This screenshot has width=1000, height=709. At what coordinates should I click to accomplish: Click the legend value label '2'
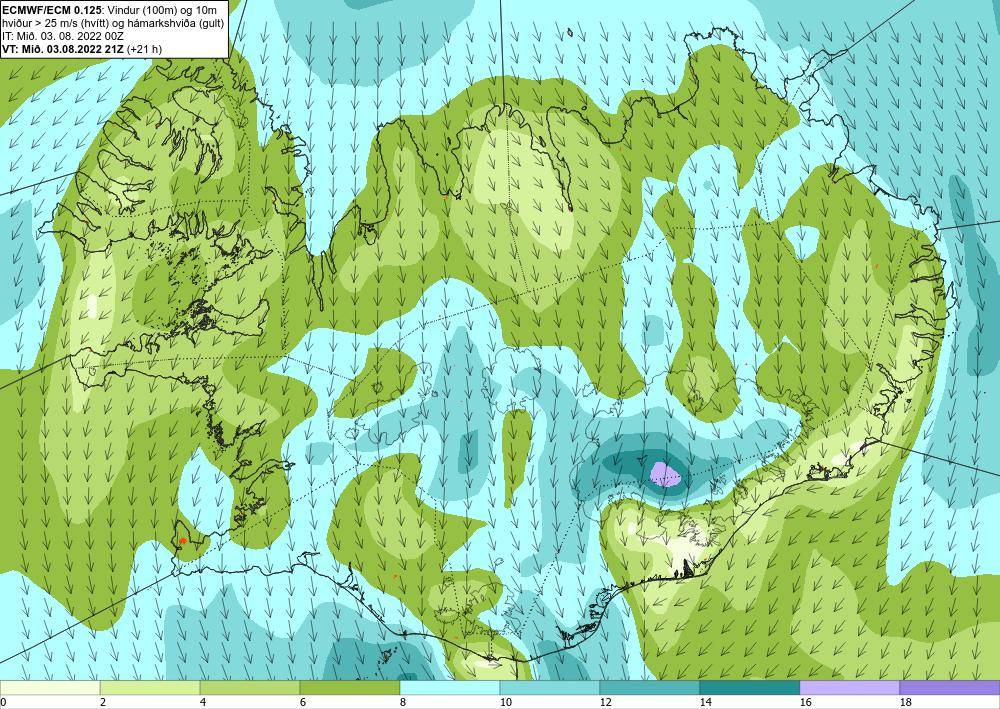(102, 703)
